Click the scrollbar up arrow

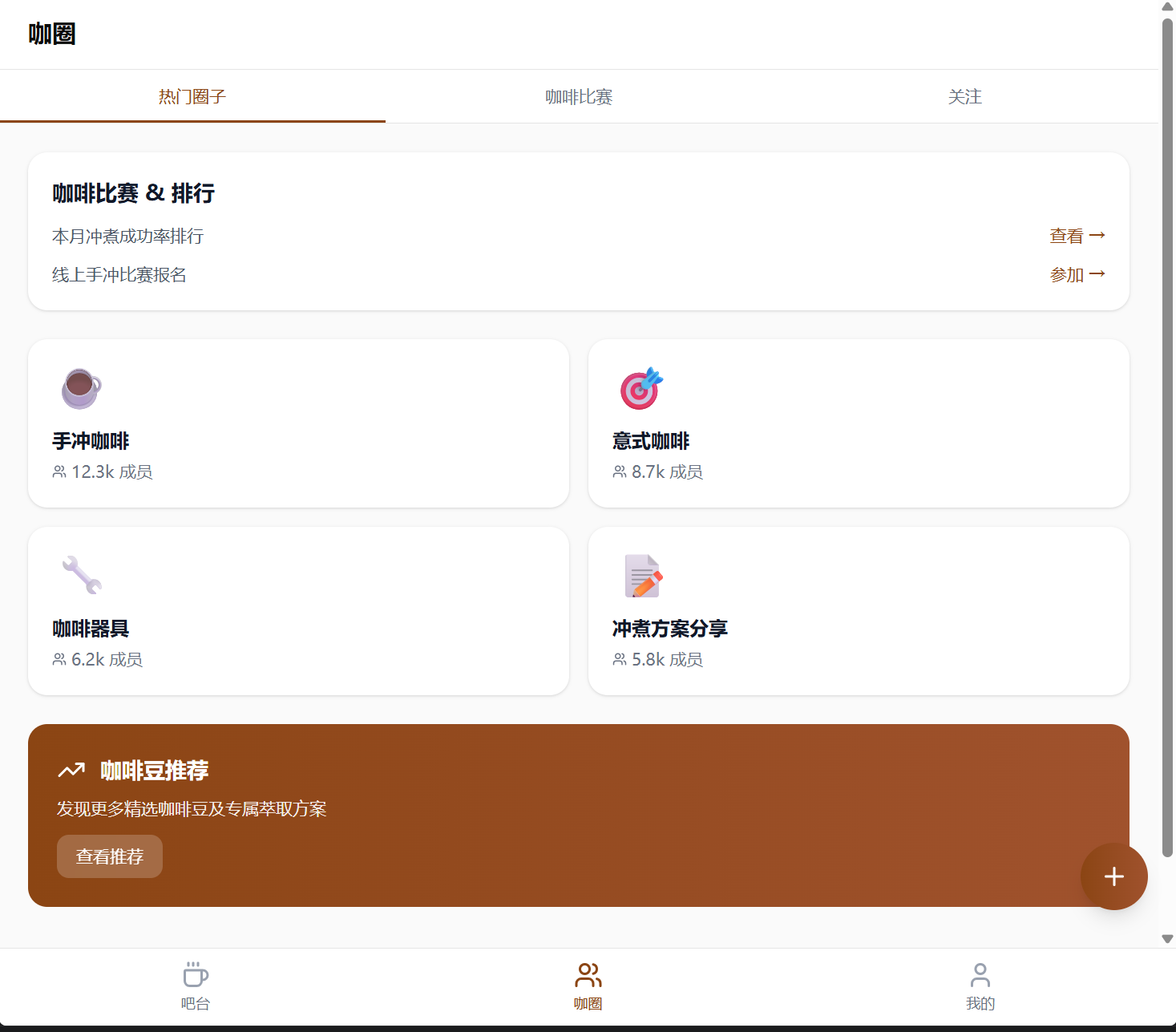pos(1168,7)
